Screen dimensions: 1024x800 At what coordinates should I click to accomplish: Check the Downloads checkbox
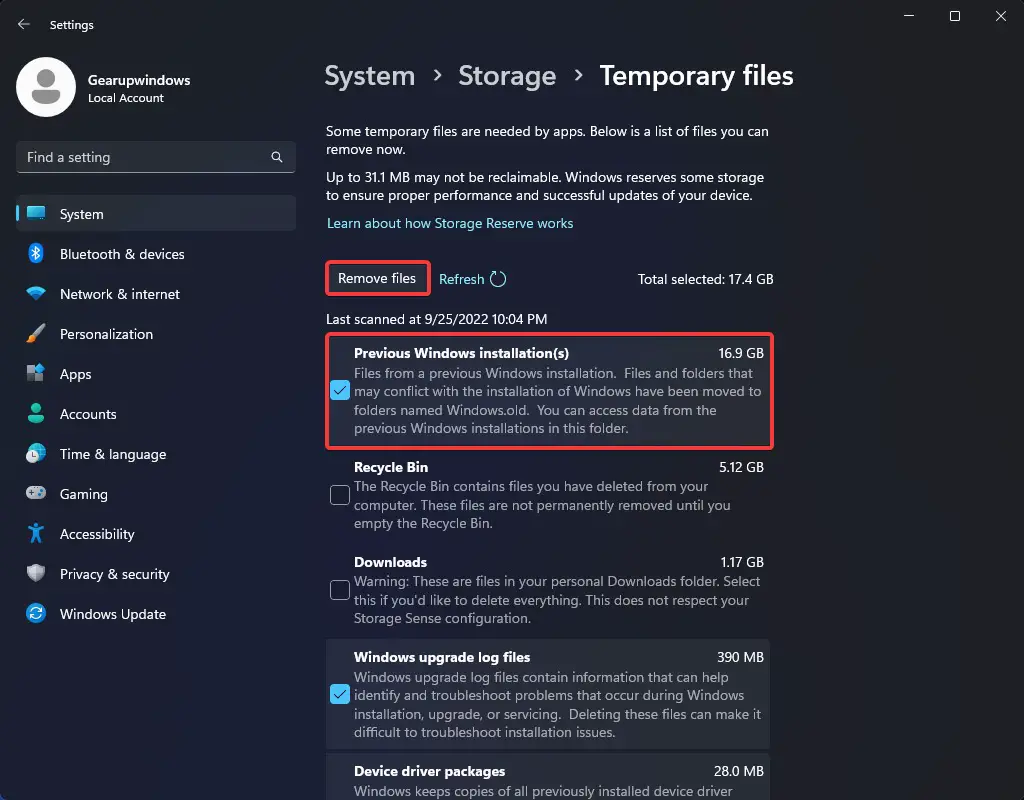tap(340, 590)
